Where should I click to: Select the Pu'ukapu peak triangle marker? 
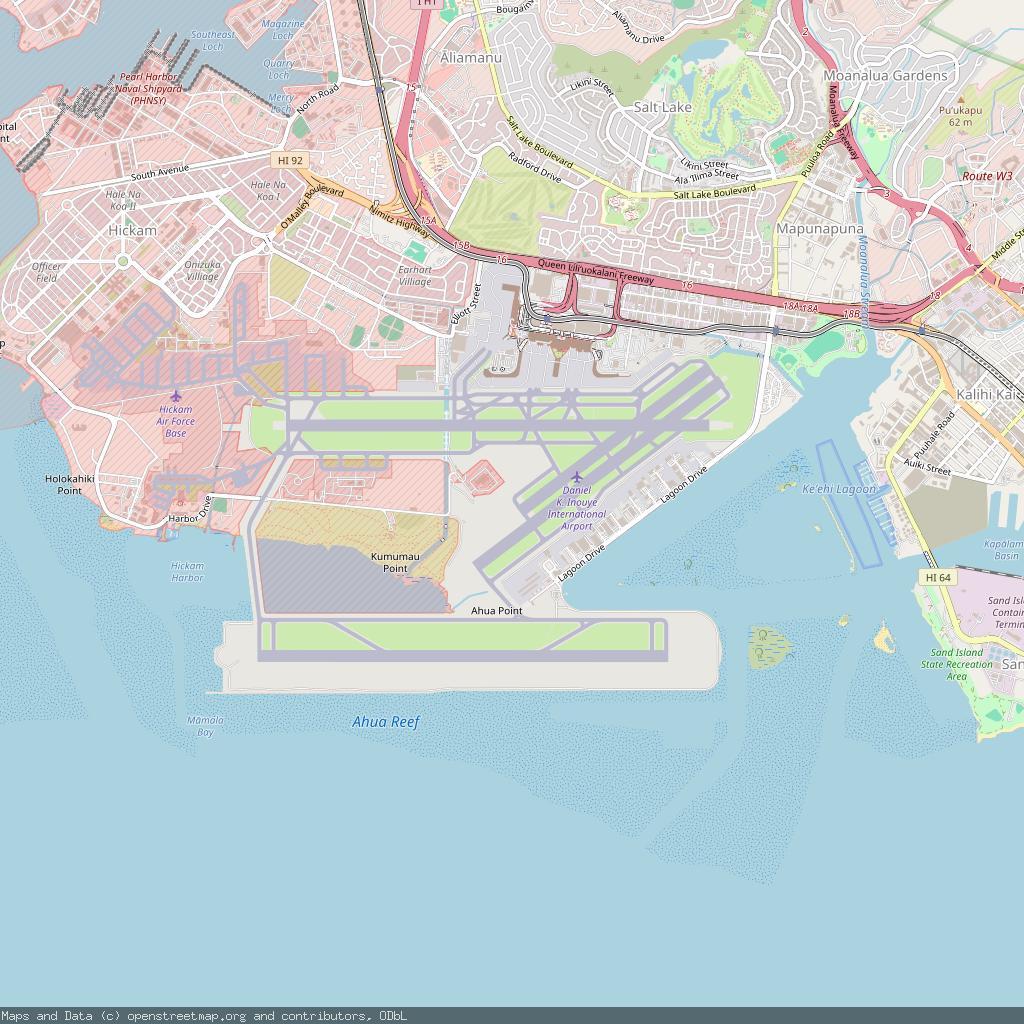click(960, 100)
